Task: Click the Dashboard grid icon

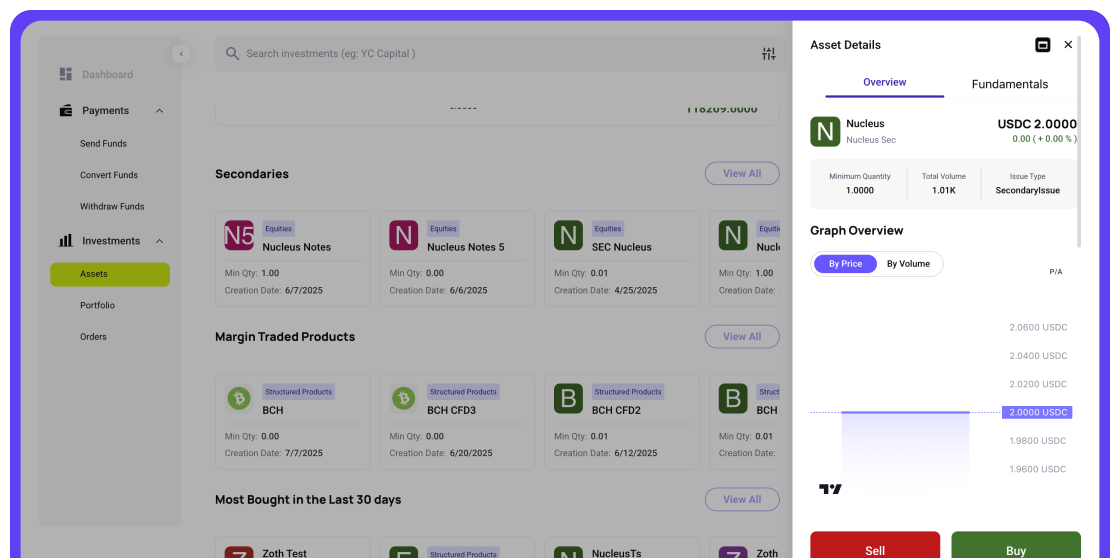Action: [x=66, y=74]
